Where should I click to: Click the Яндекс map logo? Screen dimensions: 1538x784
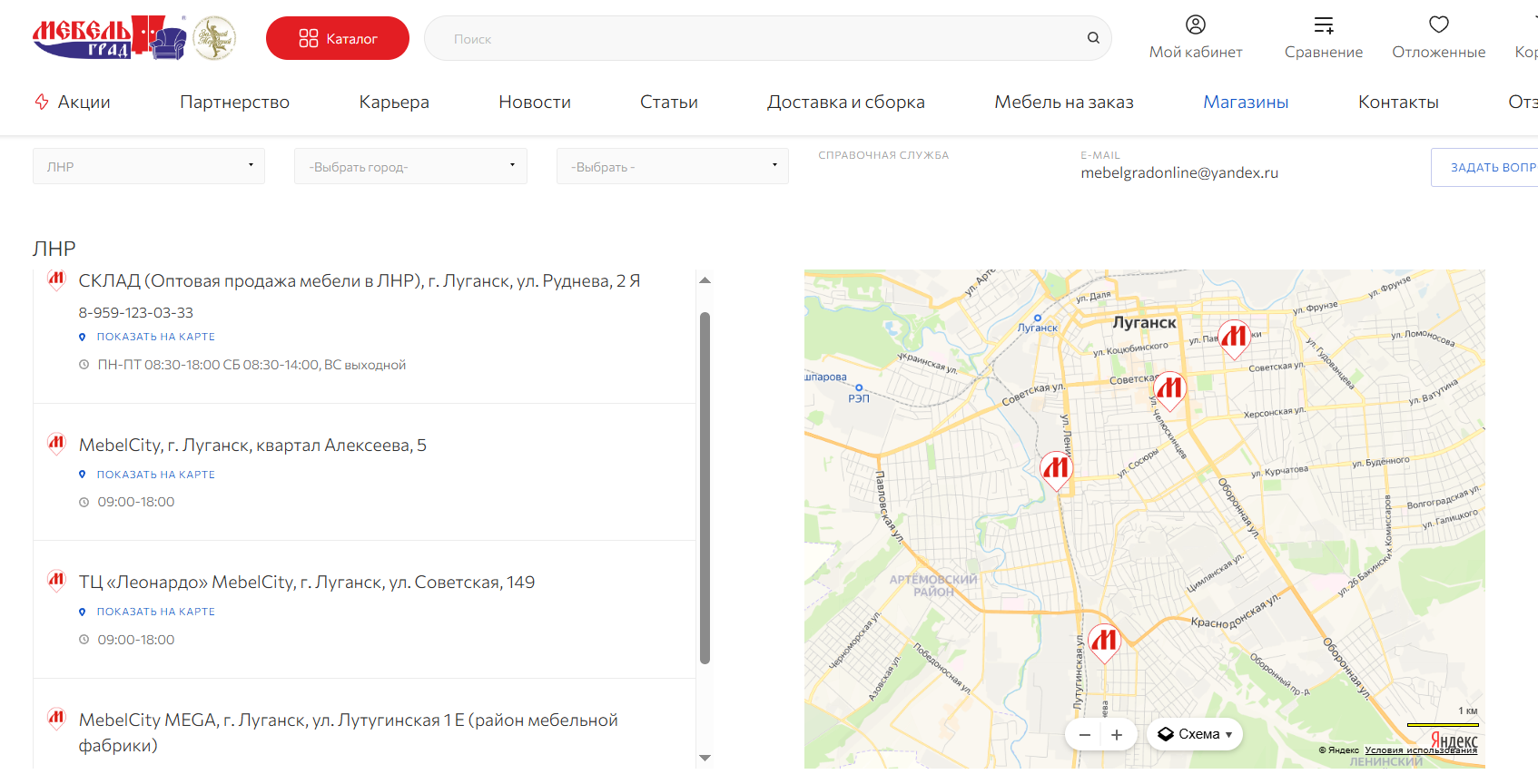(1454, 740)
